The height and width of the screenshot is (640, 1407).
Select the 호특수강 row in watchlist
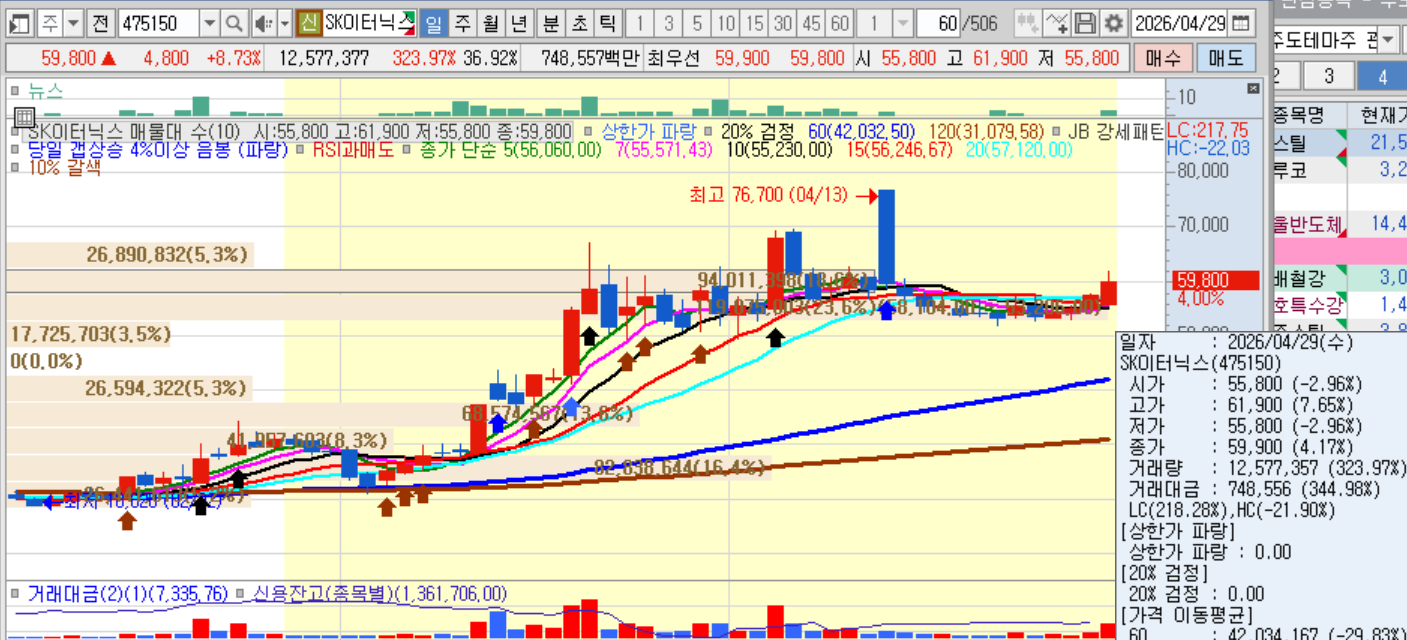tap(1339, 304)
